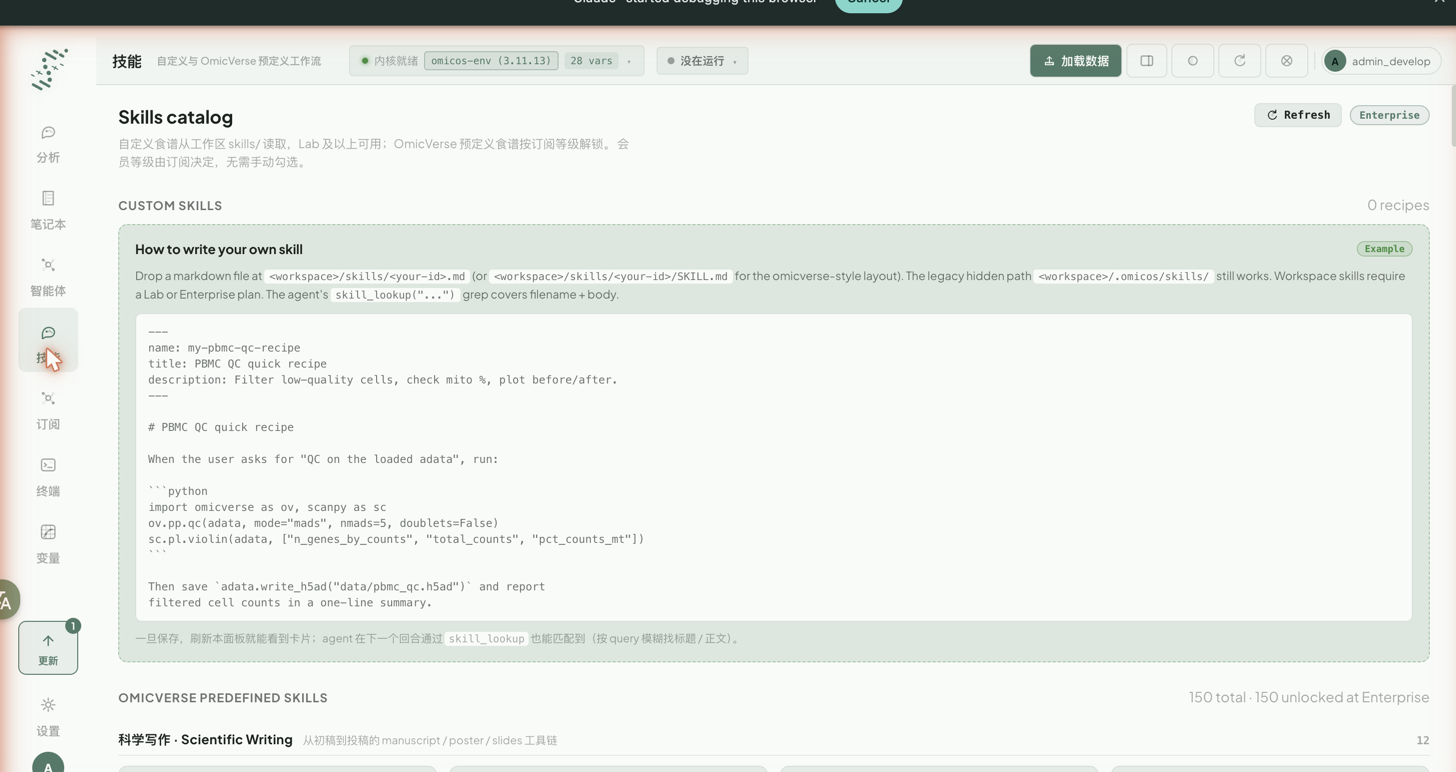The image size is (1456, 772).
Task: Click the <workspace>/skills/<your-id>.md path
Action: pos(367,276)
